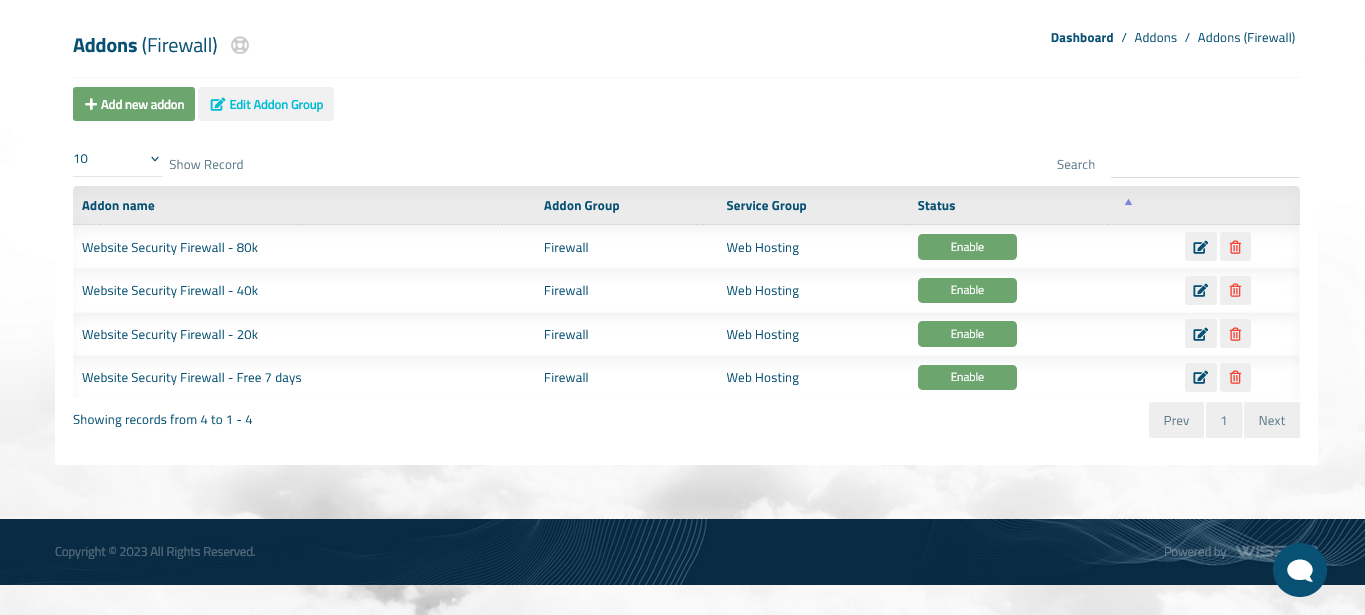Click Firewall group cell in 20k row
The width and height of the screenshot is (1365, 615).
pos(566,335)
